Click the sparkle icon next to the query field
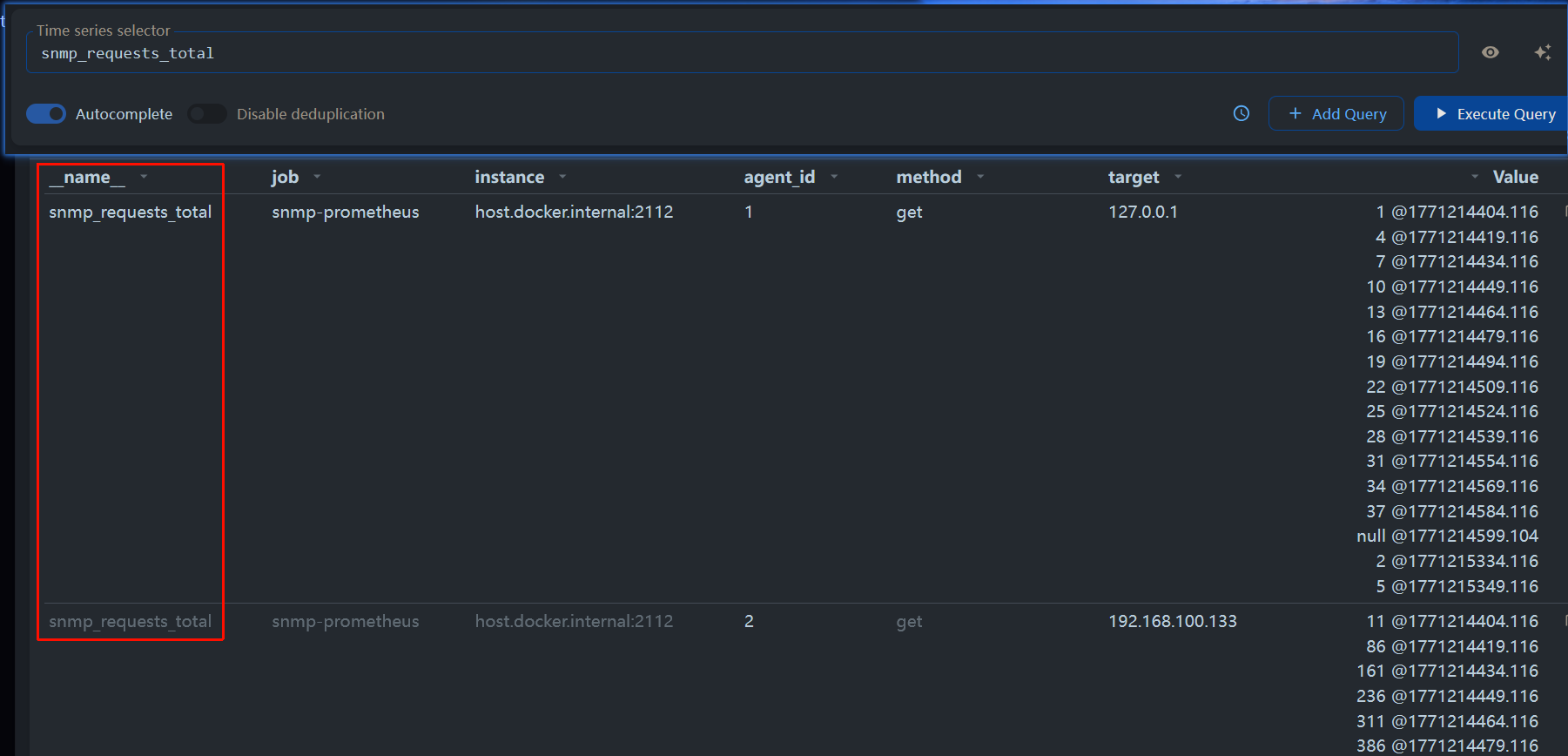1568x756 pixels. pos(1542,52)
